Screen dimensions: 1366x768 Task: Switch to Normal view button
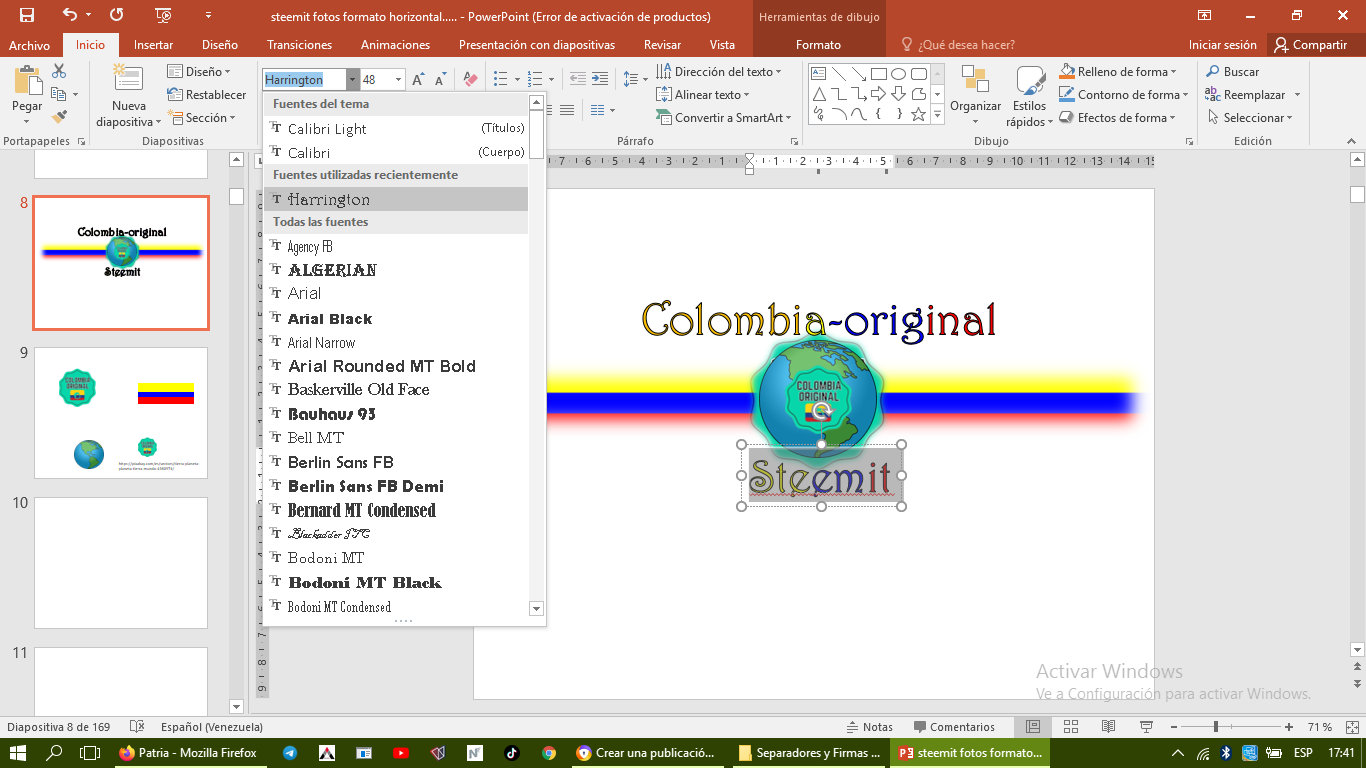click(x=1034, y=727)
